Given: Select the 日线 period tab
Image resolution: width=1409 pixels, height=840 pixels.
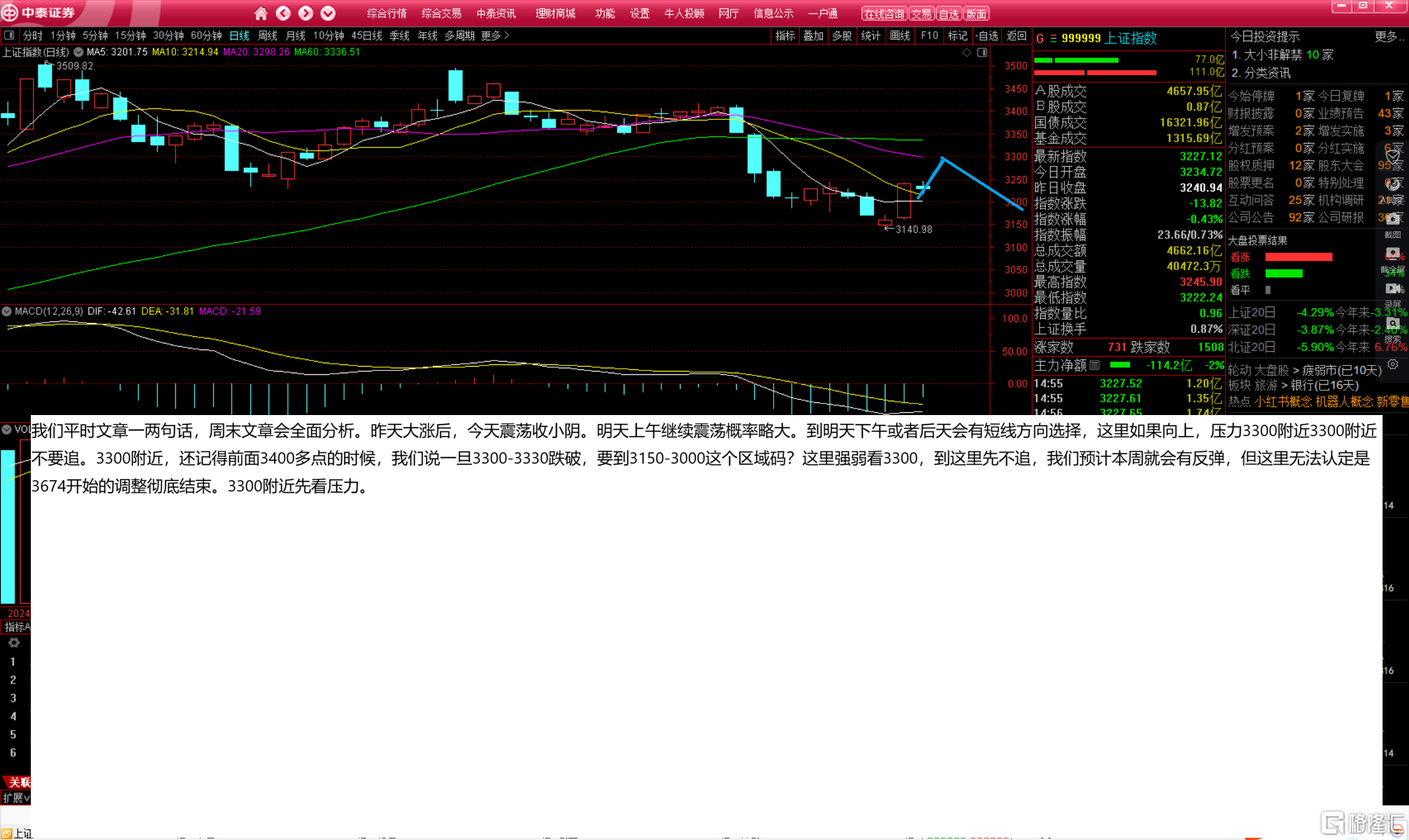Looking at the screenshot, I should [x=240, y=36].
